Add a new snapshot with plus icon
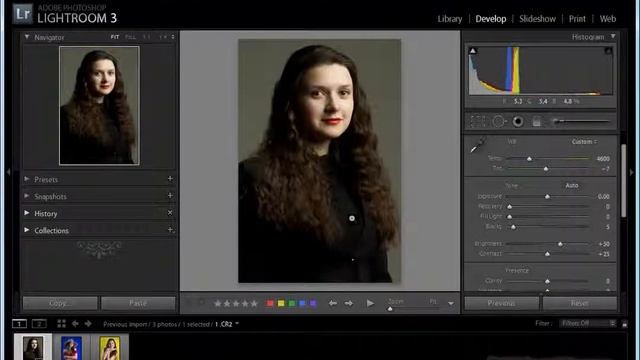This screenshot has width=640, height=360. point(170,196)
